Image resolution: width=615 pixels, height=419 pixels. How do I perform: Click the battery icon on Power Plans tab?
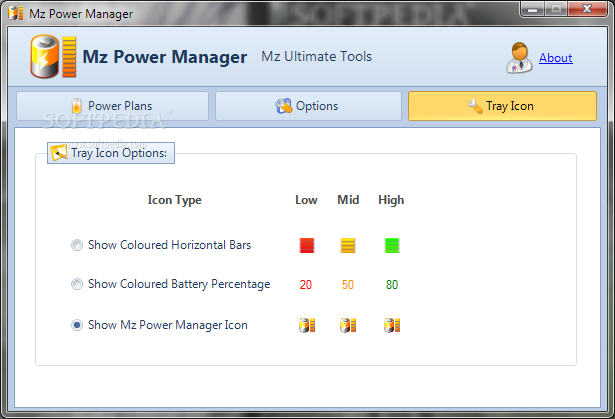[x=77, y=106]
